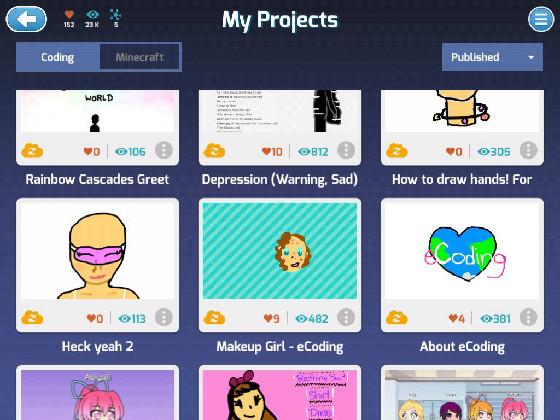Click the heart count on Depression project
The width and height of the screenshot is (560, 420).
[x=272, y=152]
